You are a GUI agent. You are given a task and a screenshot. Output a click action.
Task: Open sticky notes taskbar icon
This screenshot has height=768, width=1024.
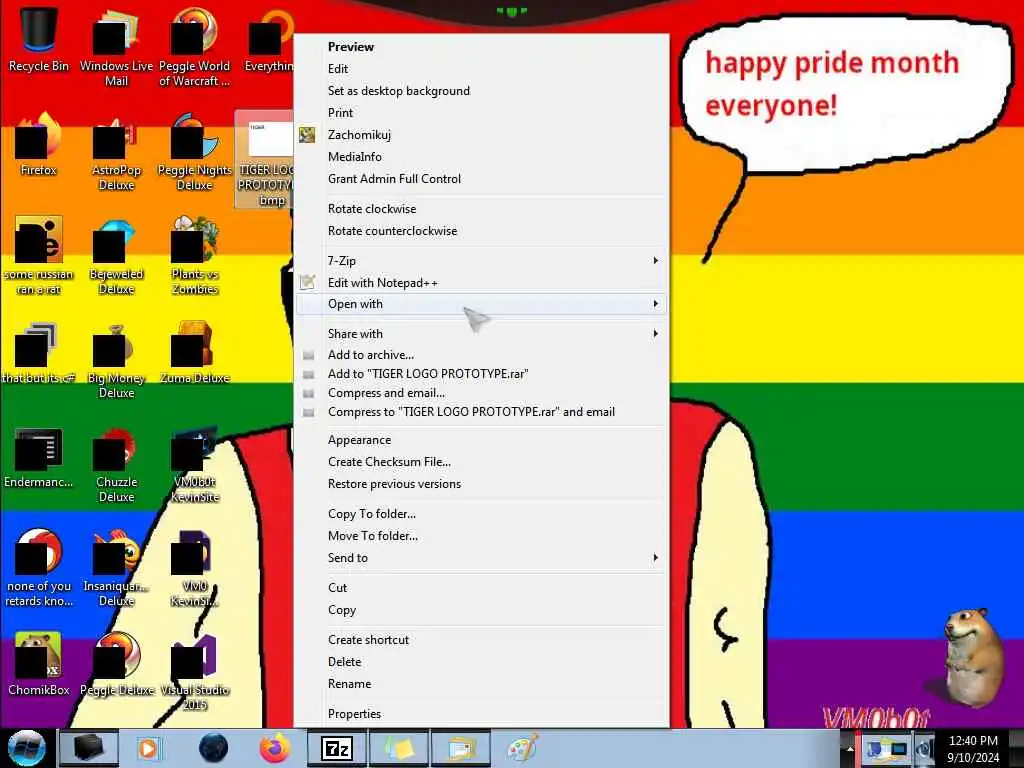[x=399, y=748]
